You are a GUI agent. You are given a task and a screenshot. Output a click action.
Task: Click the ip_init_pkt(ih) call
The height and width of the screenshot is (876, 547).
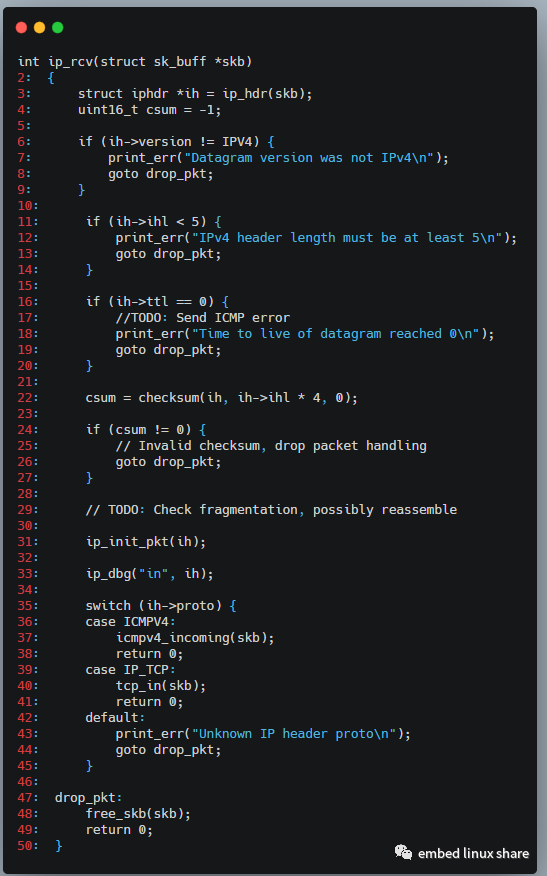click(146, 541)
